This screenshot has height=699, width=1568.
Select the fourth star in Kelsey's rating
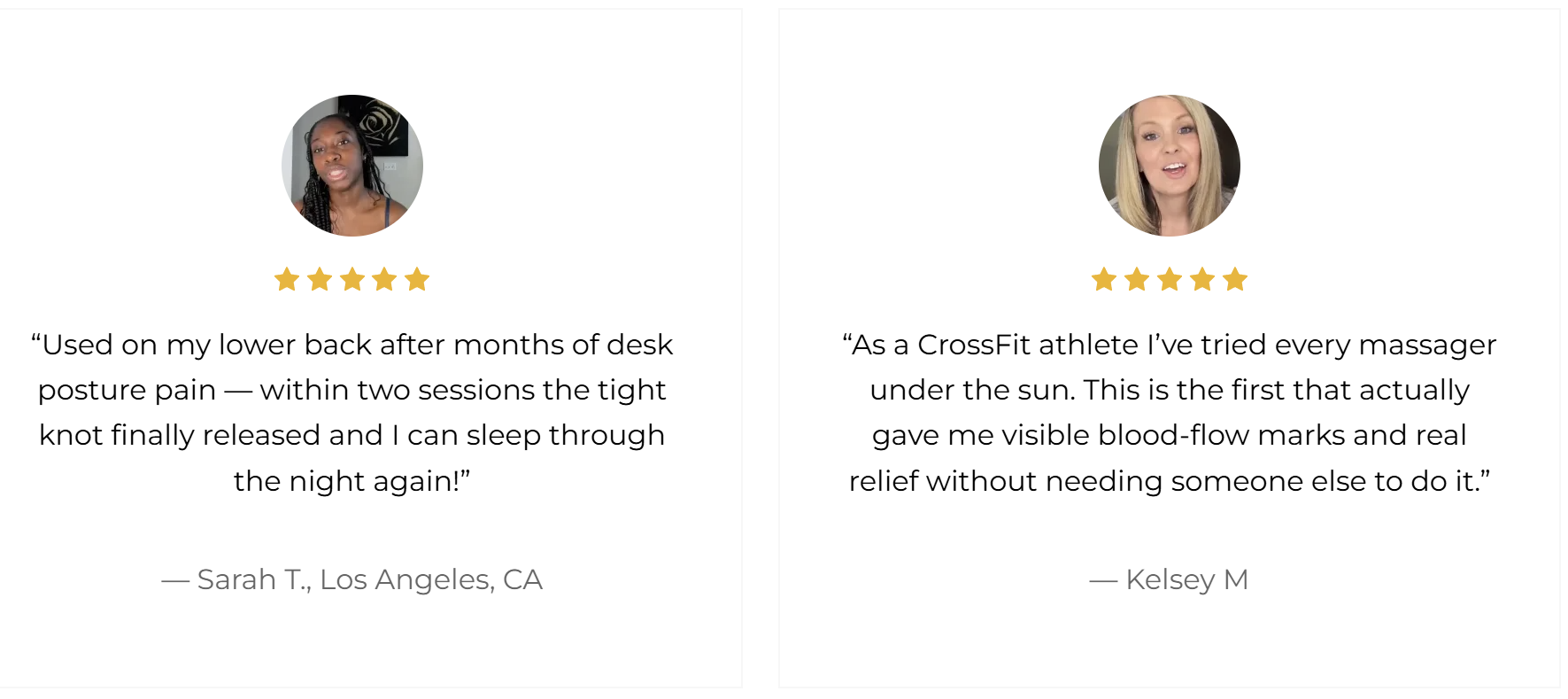coord(1202,280)
